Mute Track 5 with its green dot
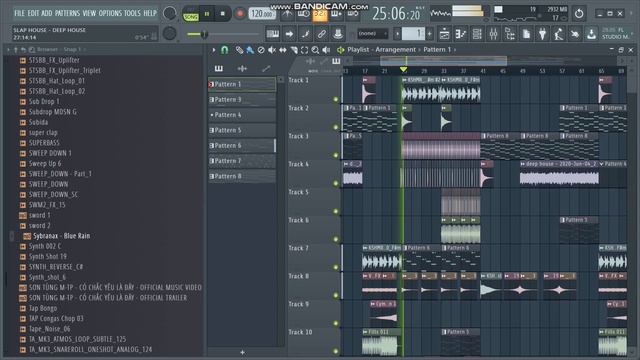Viewport: 640px width, 360px height. (336, 211)
